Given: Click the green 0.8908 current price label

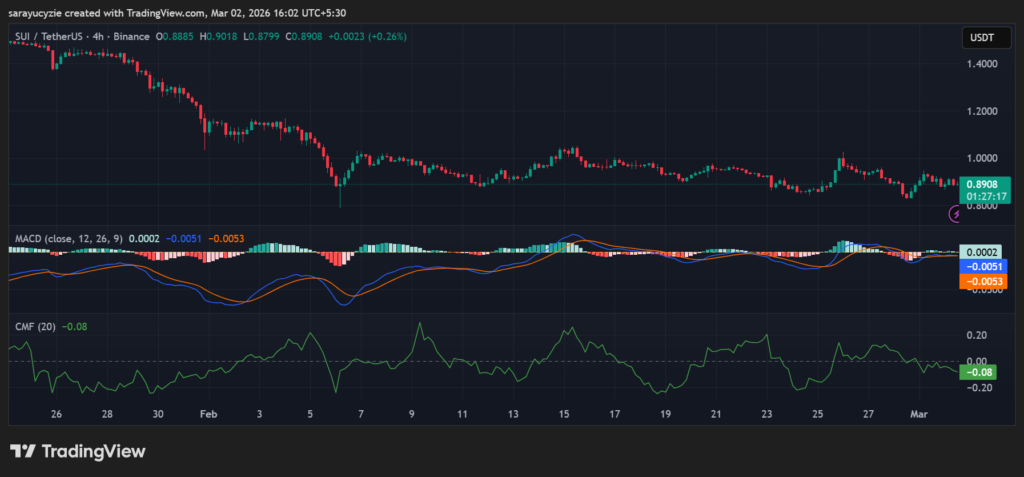Looking at the screenshot, I should pos(984,184).
